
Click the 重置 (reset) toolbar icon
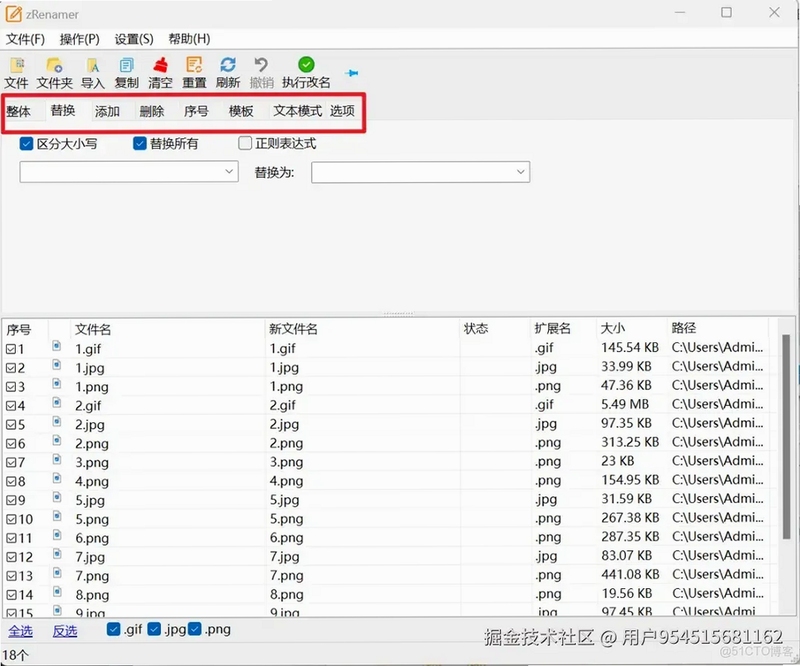pyautogui.click(x=194, y=65)
